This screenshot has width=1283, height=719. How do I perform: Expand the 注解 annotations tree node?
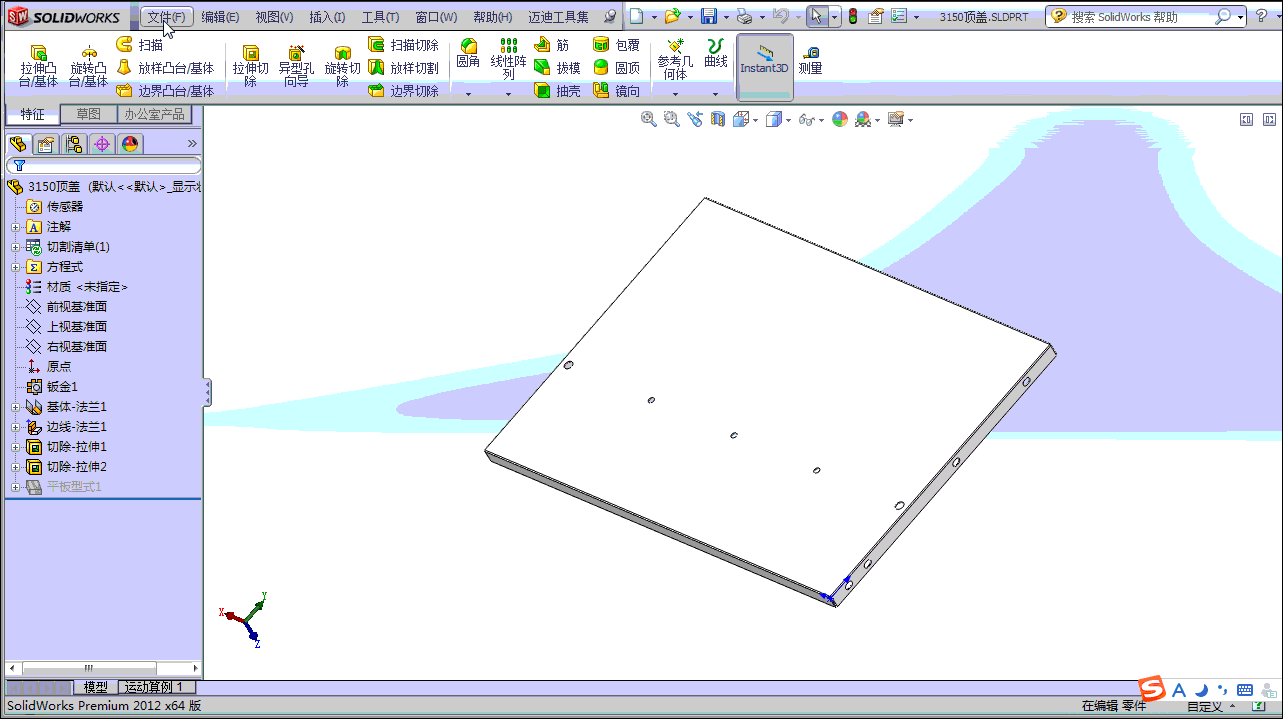click(16, 227)
